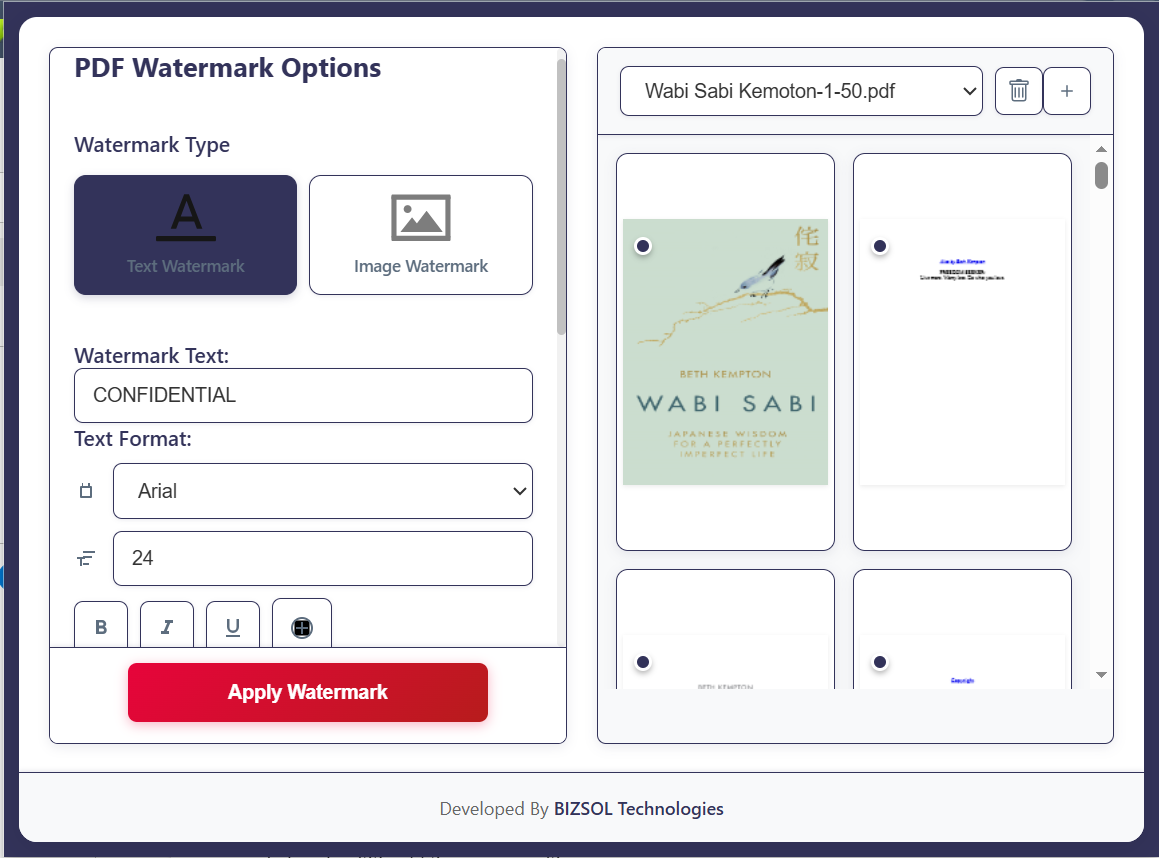Toggle underline formatting for watermark text
1159x858 pixels.
[233, 626]
